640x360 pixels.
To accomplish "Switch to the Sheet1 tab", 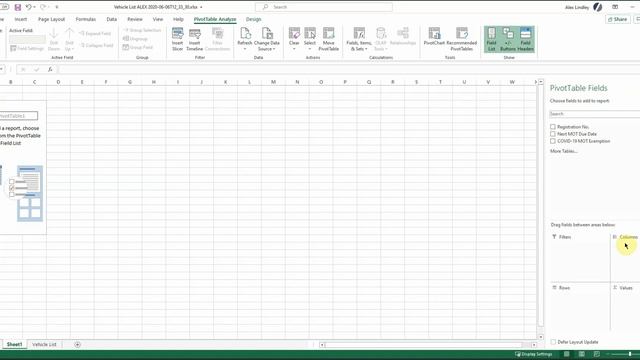I will [14, 344].
